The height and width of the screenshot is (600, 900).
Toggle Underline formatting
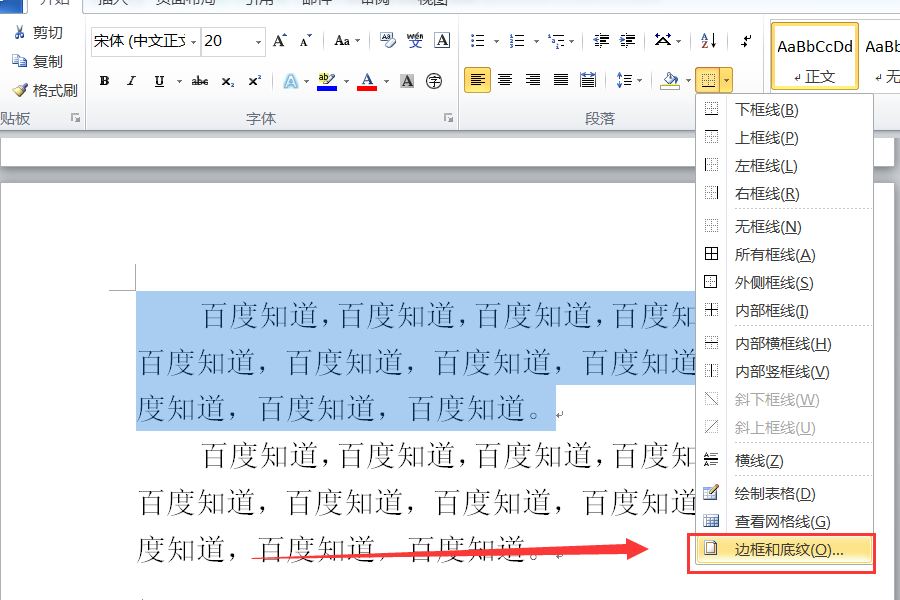click(x=160, y=81)
